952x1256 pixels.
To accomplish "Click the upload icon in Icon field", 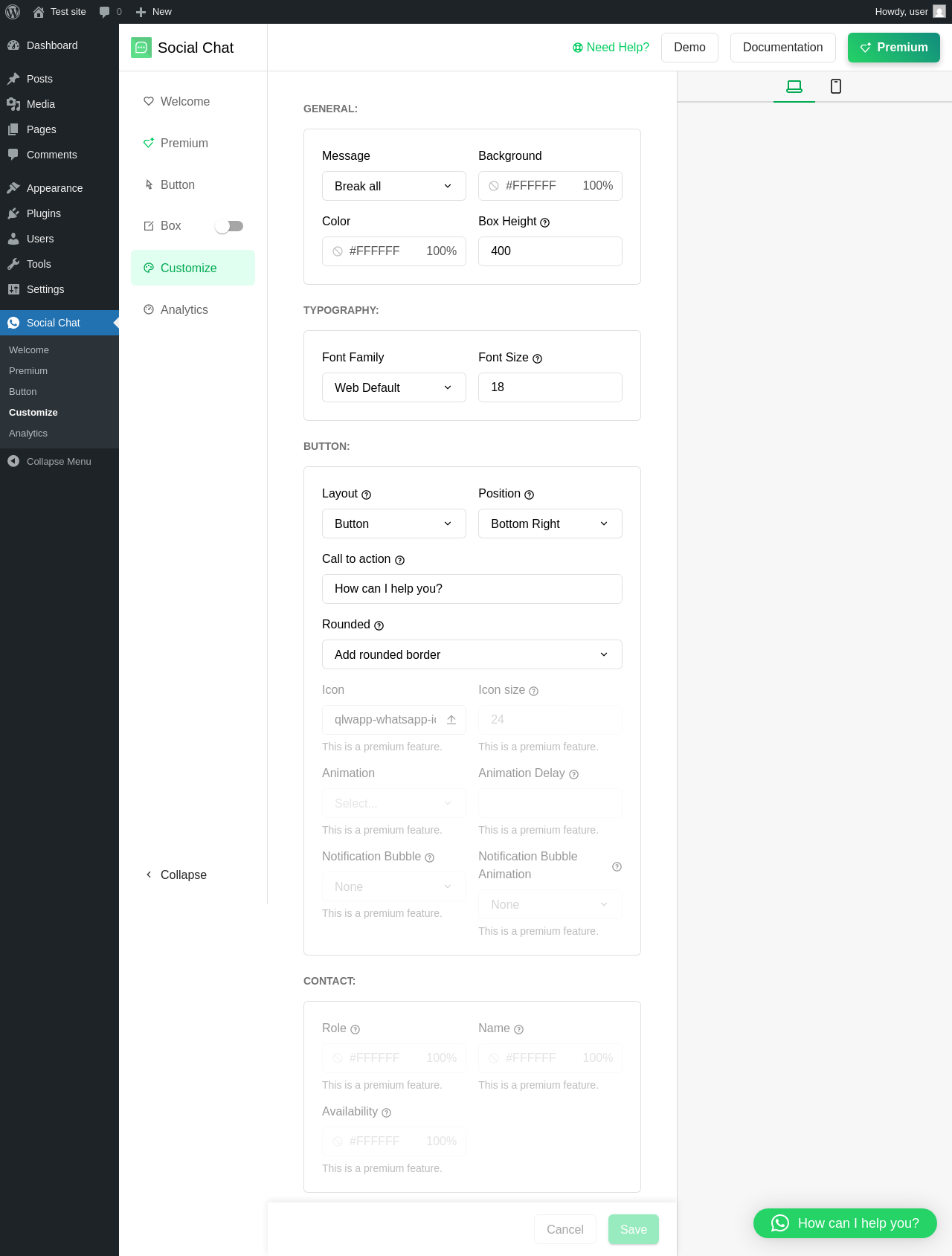I will (x=451, y=720).
